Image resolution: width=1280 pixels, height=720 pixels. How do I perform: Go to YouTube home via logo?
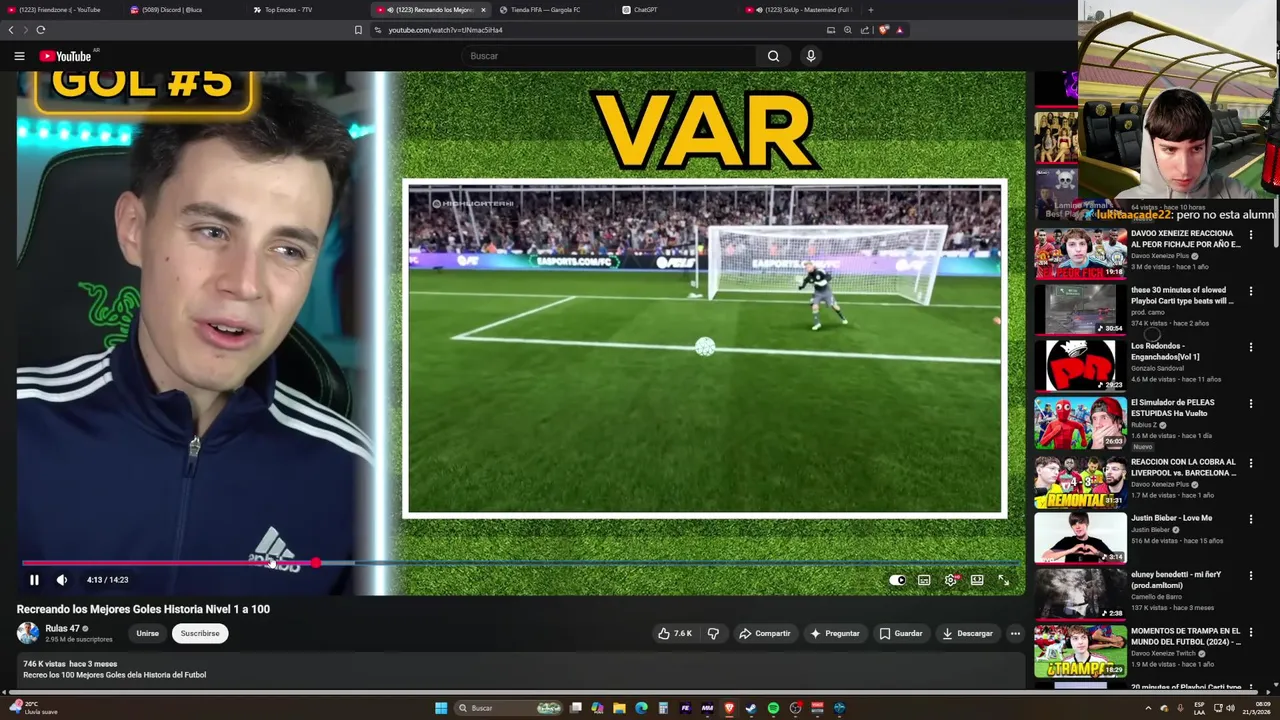(65, 56)
